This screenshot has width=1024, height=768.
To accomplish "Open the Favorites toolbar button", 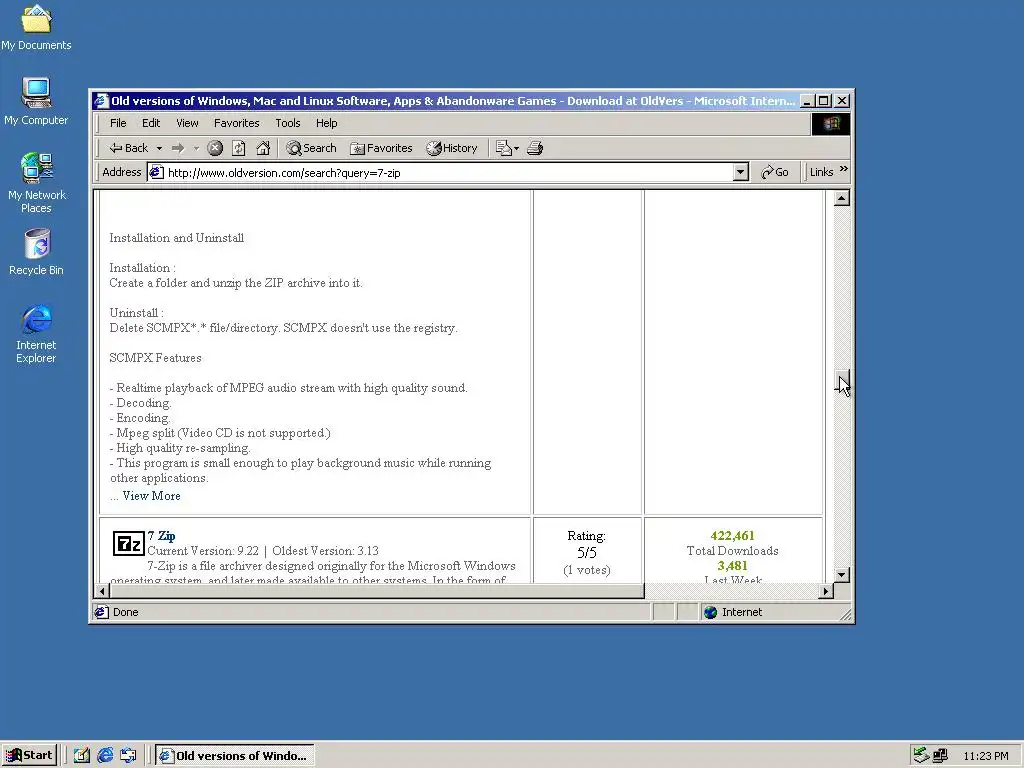I will [x=381, y=148].
